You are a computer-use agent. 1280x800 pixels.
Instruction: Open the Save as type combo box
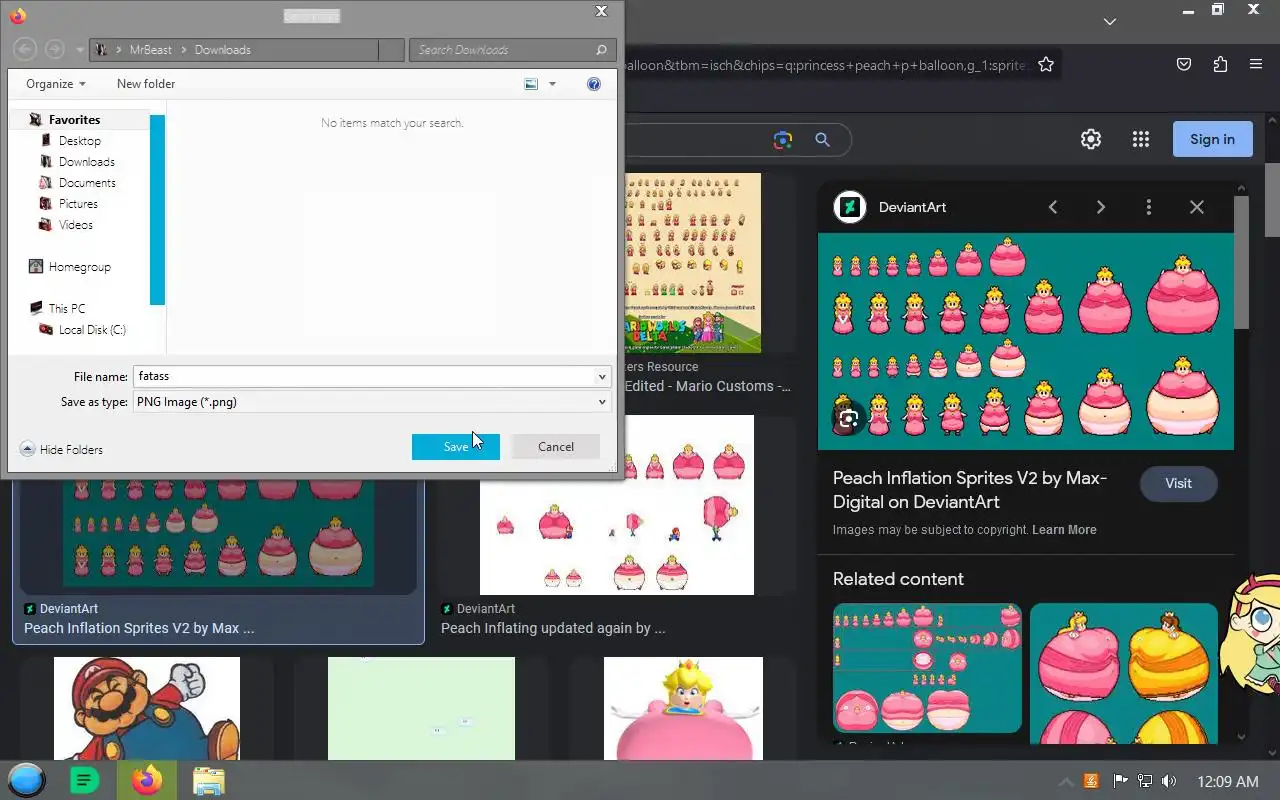[371, 402]
